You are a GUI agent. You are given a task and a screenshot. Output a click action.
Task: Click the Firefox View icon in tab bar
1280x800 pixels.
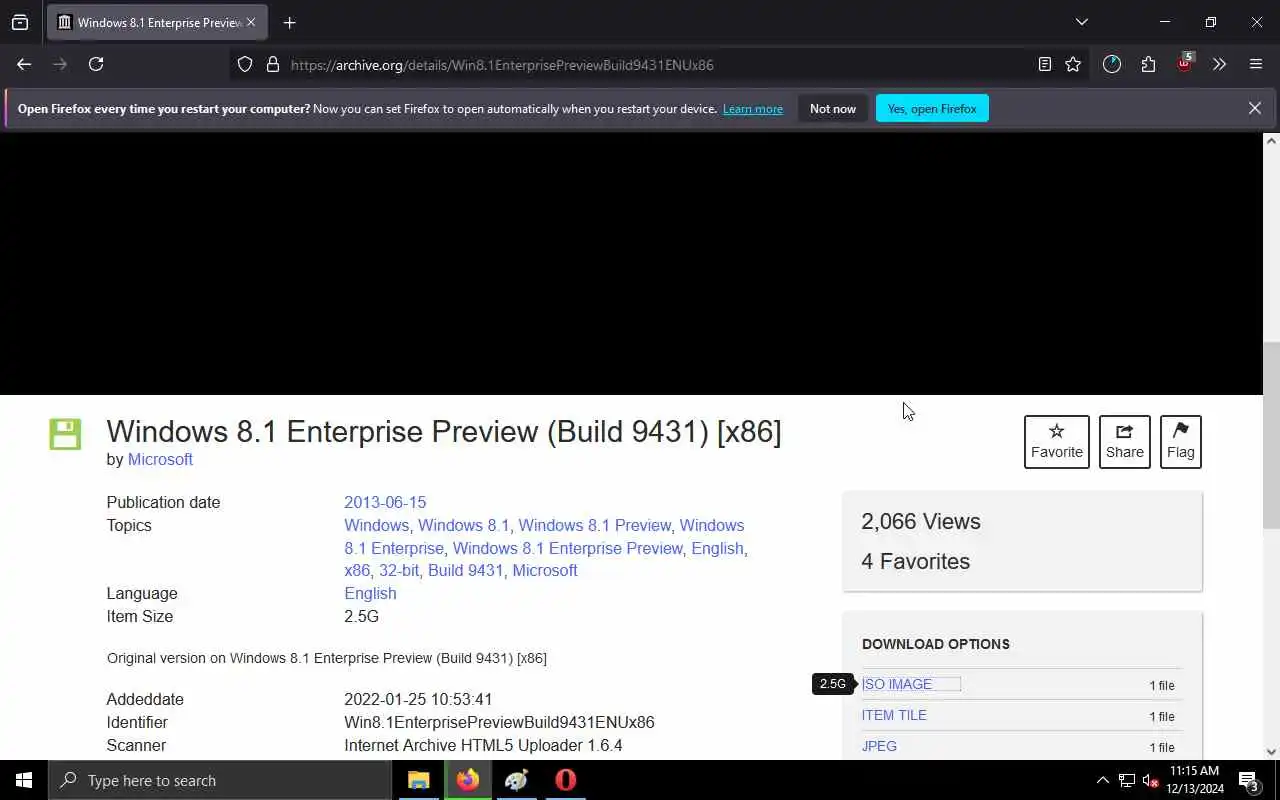[20, 22]
